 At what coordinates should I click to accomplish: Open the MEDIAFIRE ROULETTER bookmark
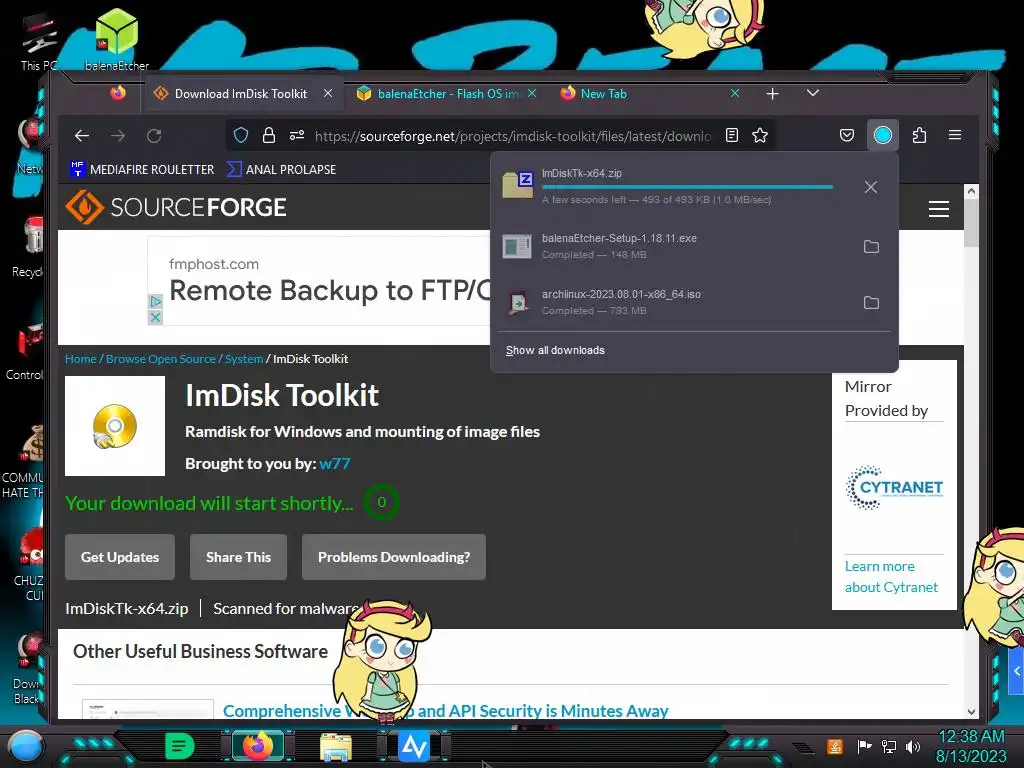click(142, 169)
